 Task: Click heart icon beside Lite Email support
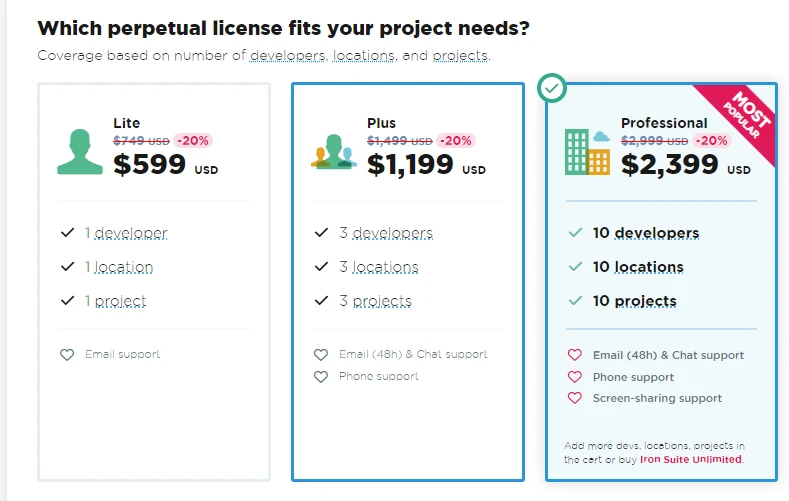point(67,355)
